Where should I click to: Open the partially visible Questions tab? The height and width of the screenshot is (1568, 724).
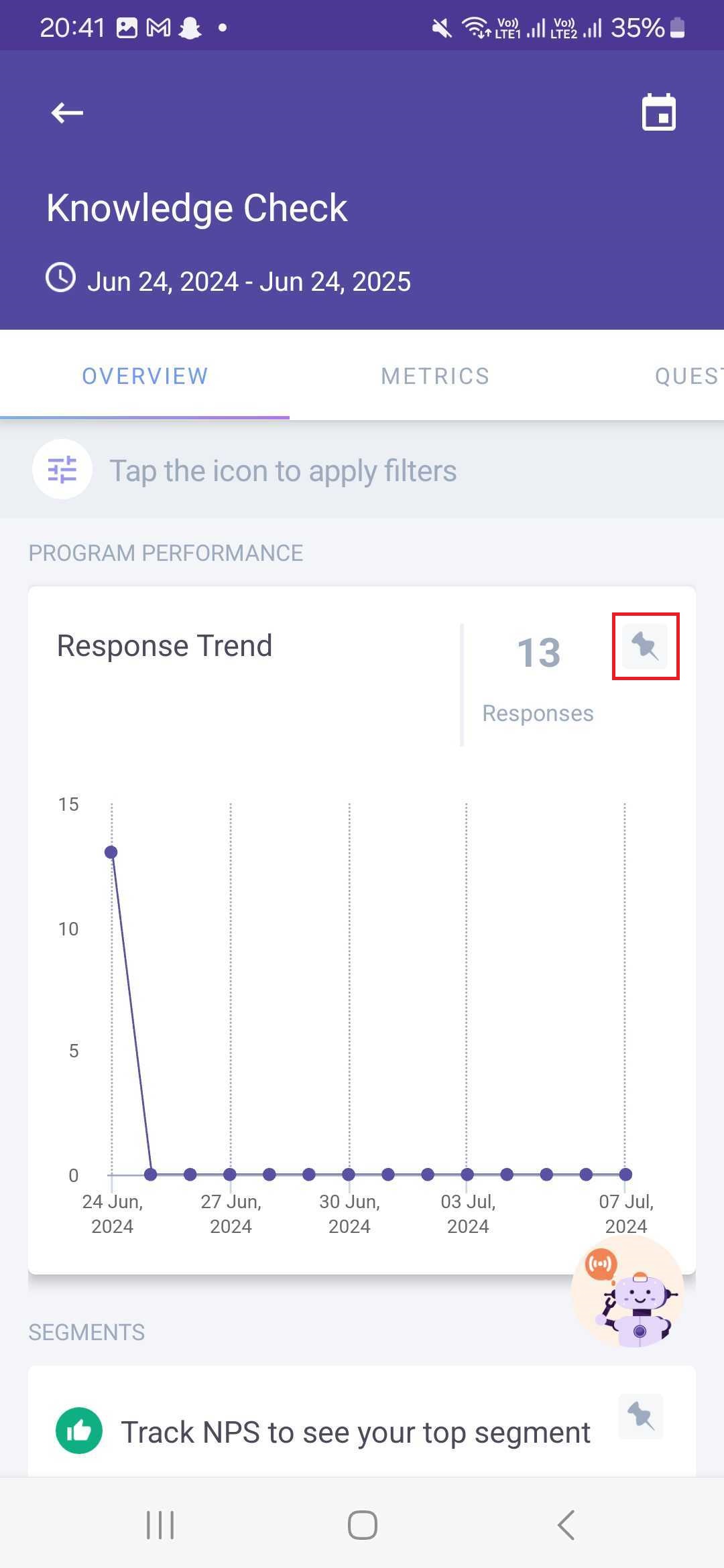[x=687, y=376]
